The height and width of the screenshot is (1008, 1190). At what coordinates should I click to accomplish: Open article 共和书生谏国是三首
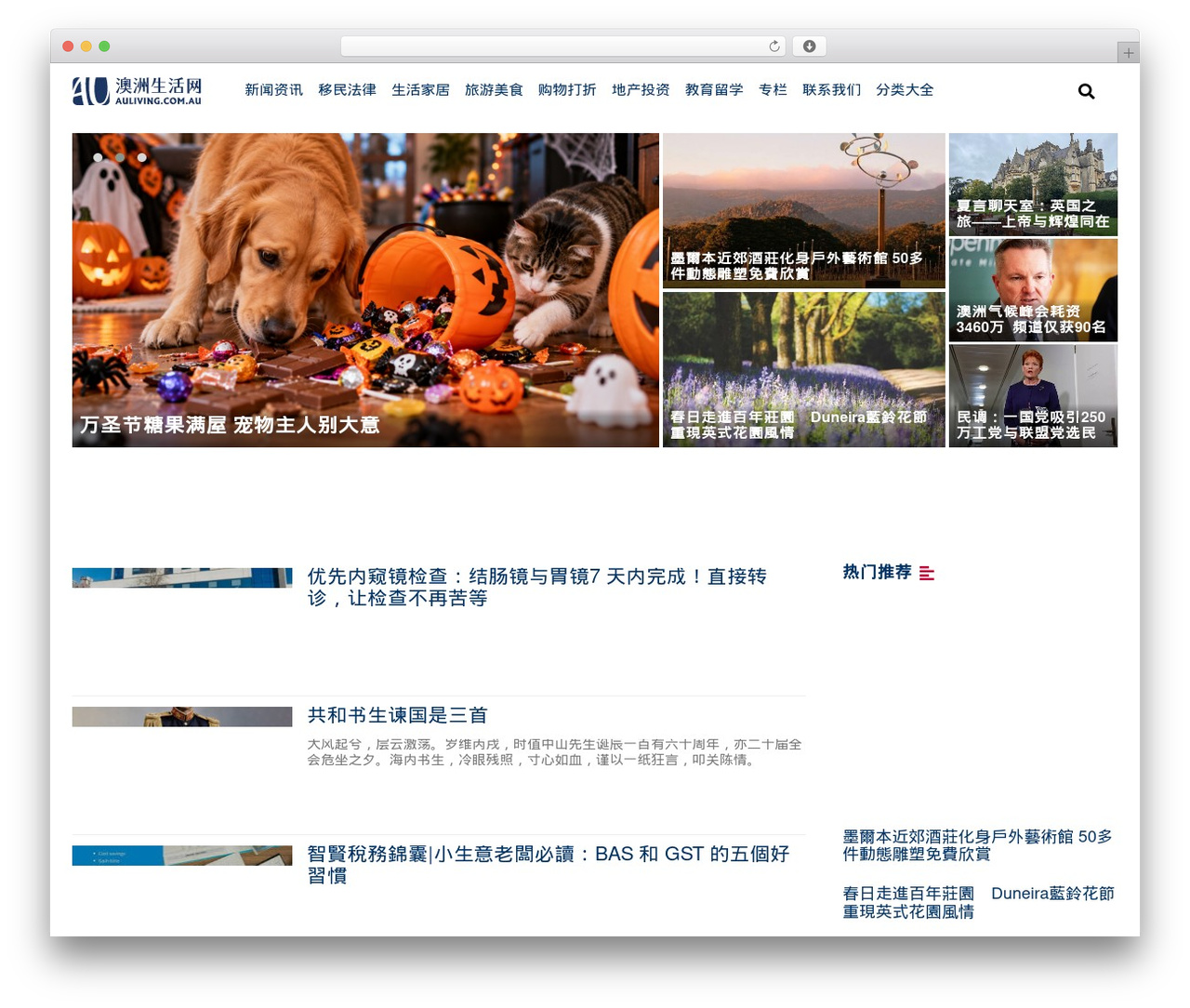click(x=398, y=715)
